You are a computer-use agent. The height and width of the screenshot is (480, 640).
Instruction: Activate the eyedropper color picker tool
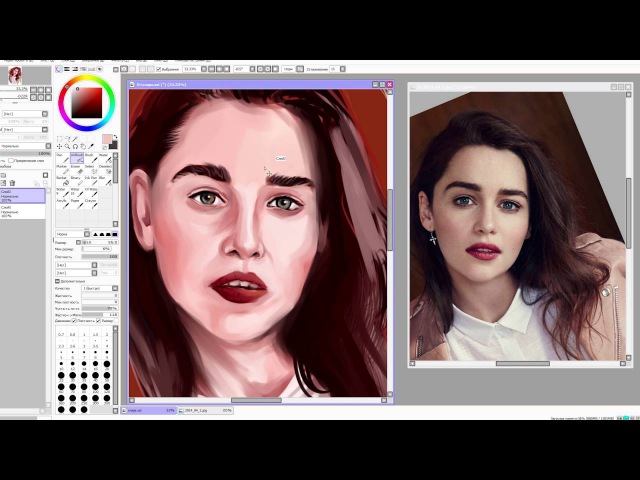pos(91,147)
